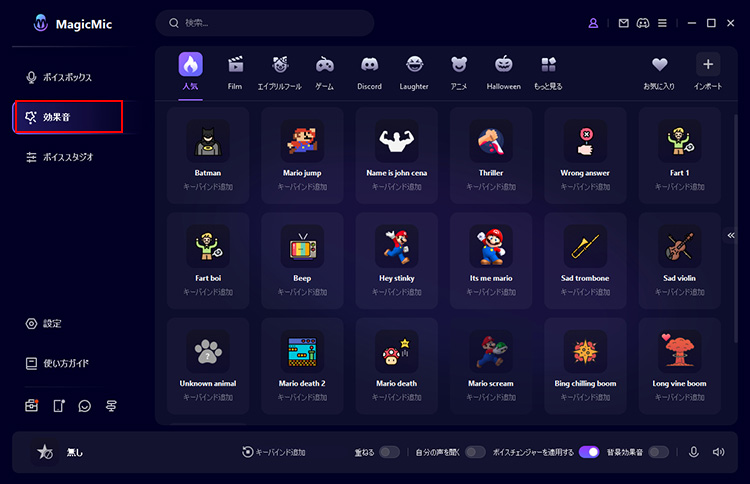The width and height of the screenshot is (750, 484).
Task: Play the Wrong answer sound
Action: pyautogui.click(x=585, y=142)
